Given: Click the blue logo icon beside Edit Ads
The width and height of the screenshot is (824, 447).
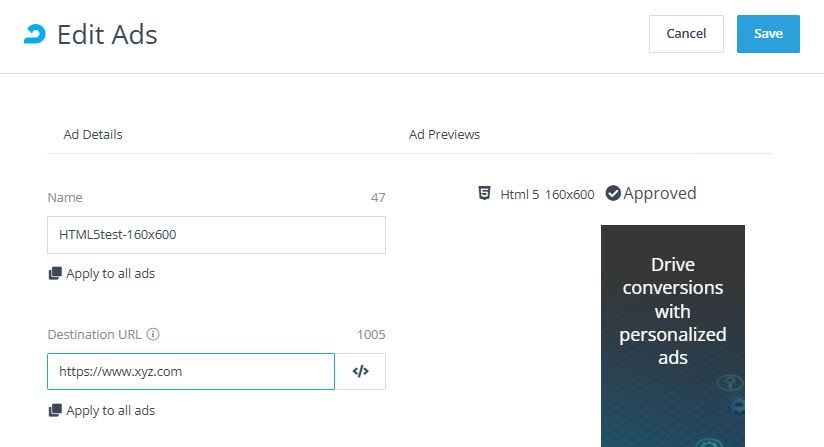Looking at the screenshot, I should [35, 34].
